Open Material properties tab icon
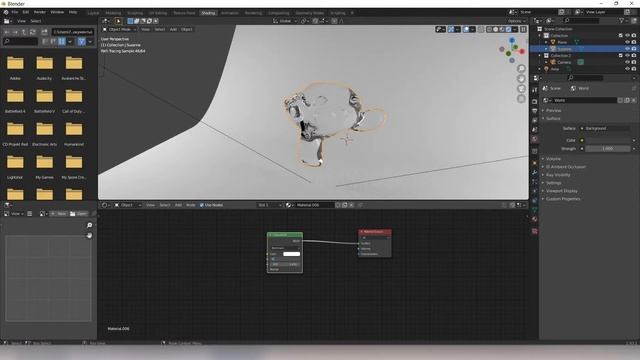Image resolution: width=640 pixels, height=360 pixels. [x=535, y=220]
